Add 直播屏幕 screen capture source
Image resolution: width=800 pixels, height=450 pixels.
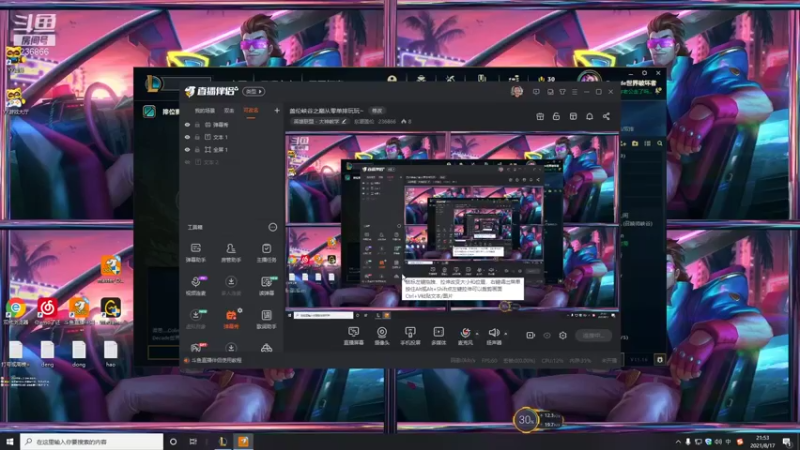353,336
